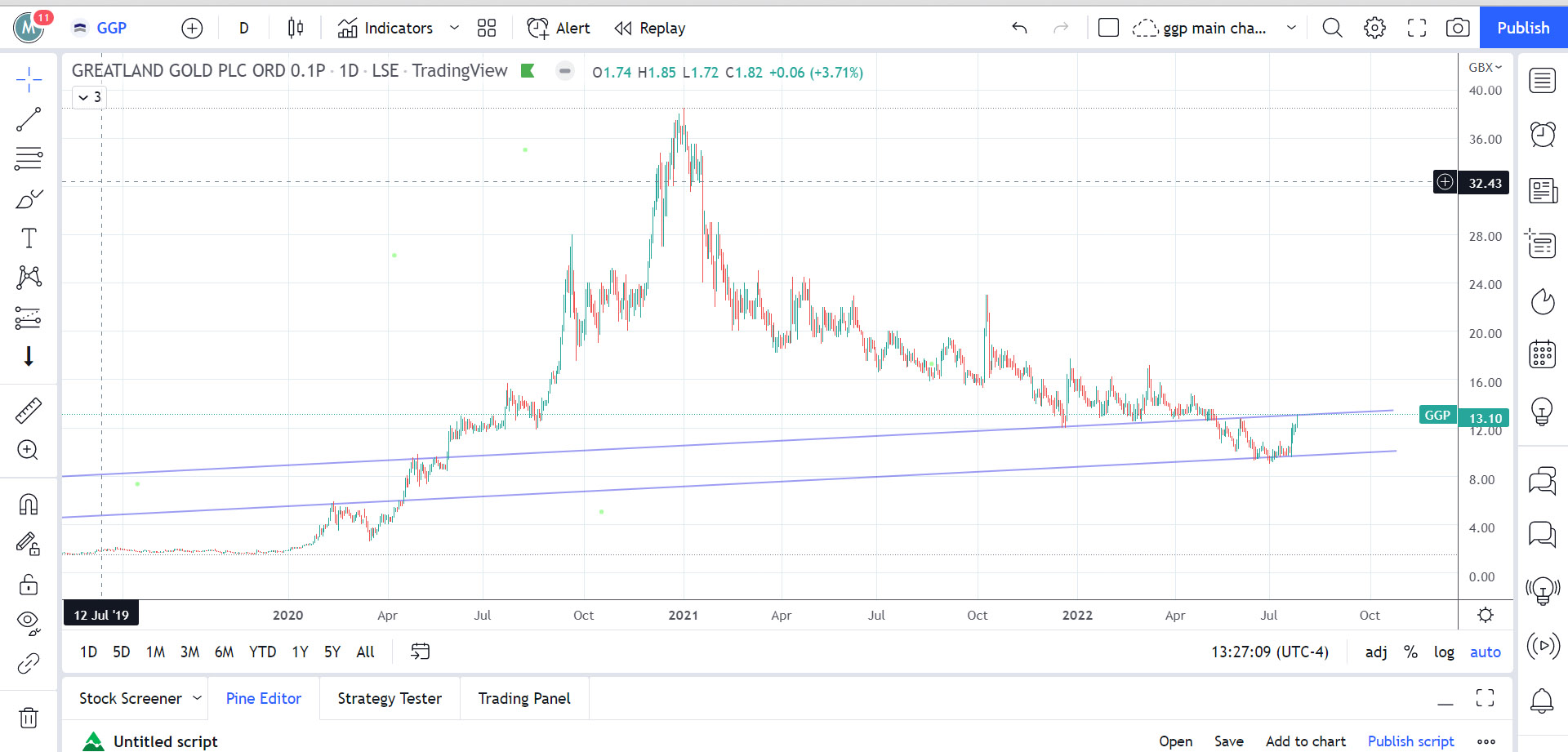1568x752 pixels.
Task: Open the pattern drawing tools
Action: click(29, 277)
